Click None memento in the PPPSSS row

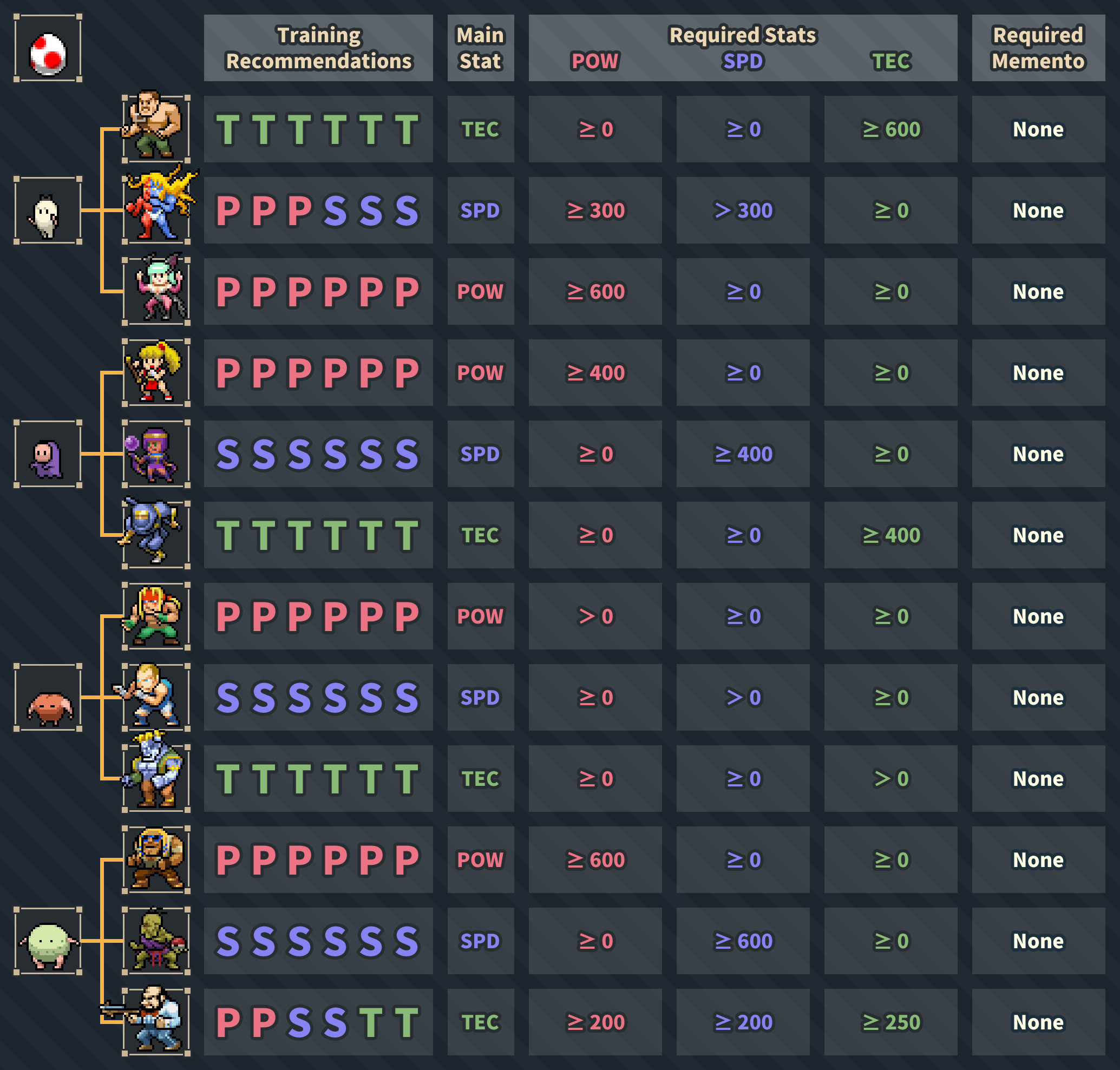tap(1038, 211)
